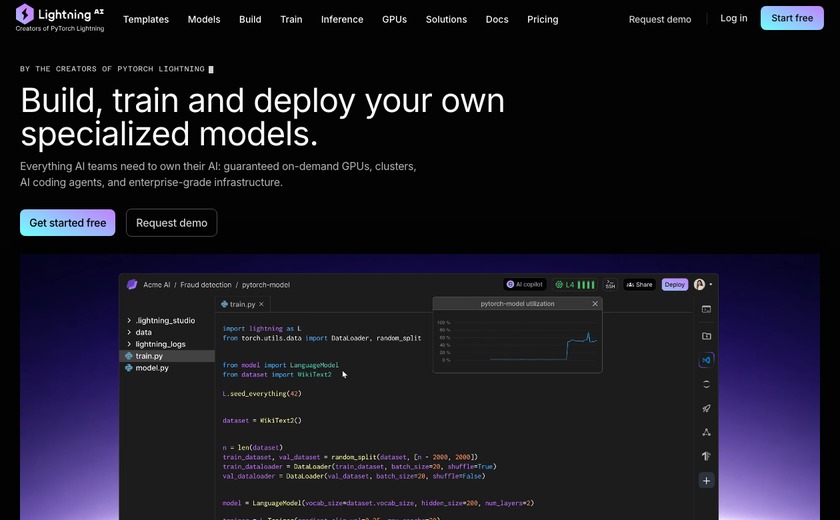
Task: Select train.py in the file tree
Action: pyautogui.click(x=167, y=356)
